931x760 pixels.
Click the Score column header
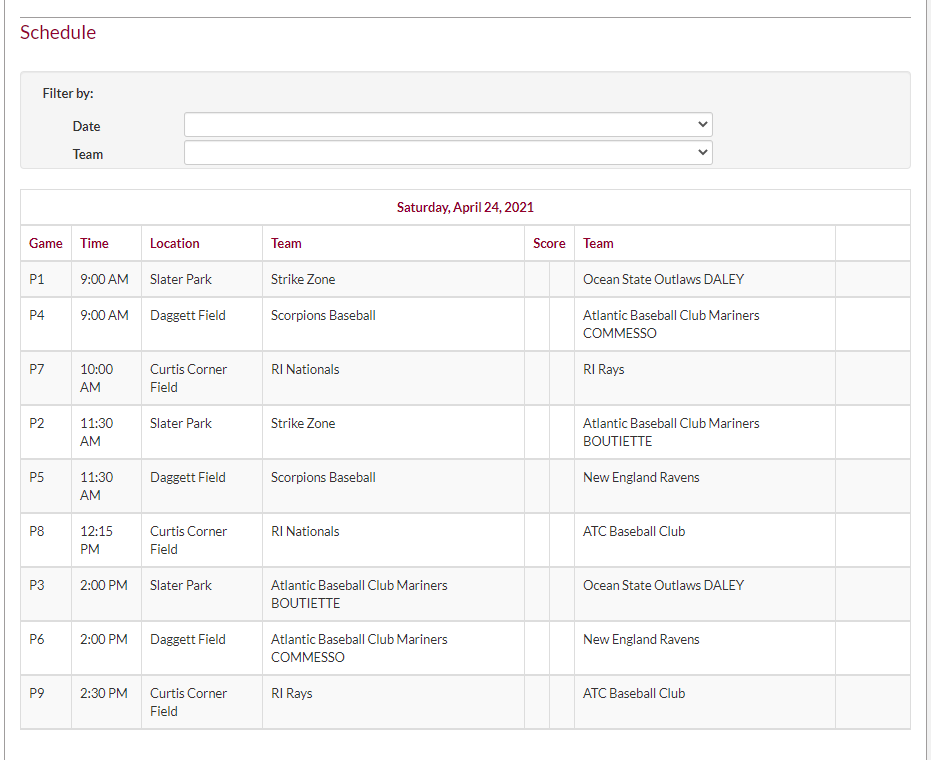point(549,243)
